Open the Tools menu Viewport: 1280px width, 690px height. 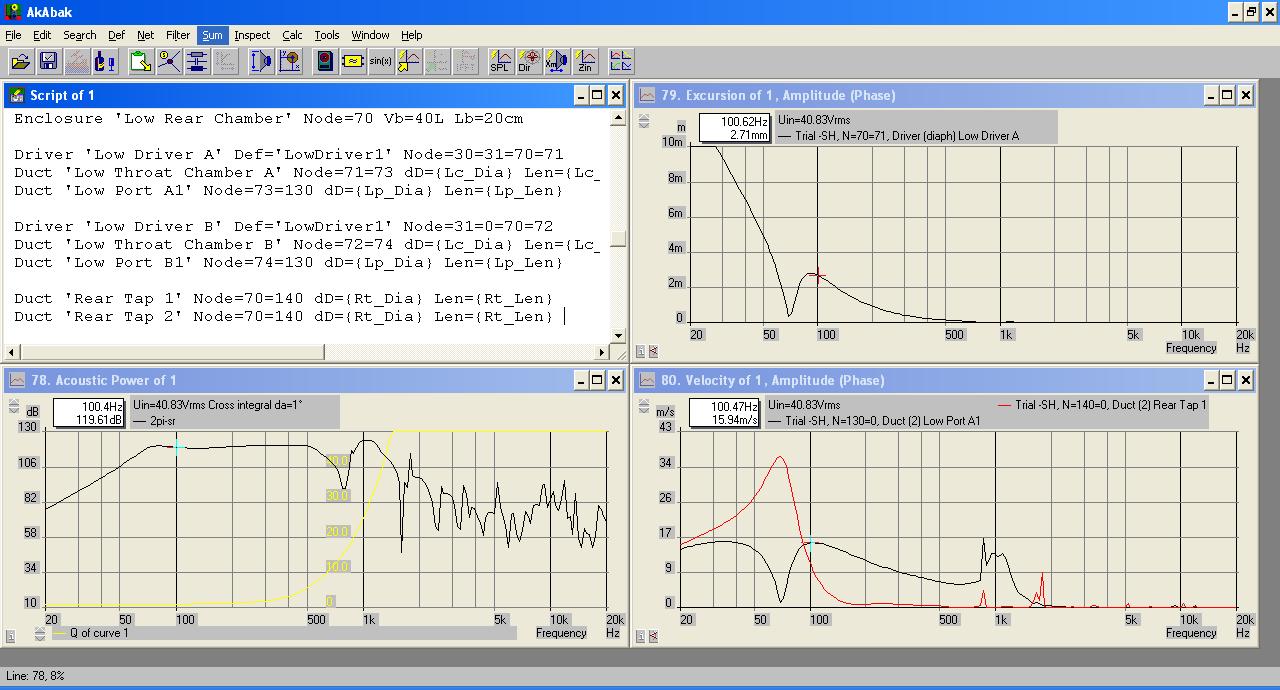pos(327,35)
